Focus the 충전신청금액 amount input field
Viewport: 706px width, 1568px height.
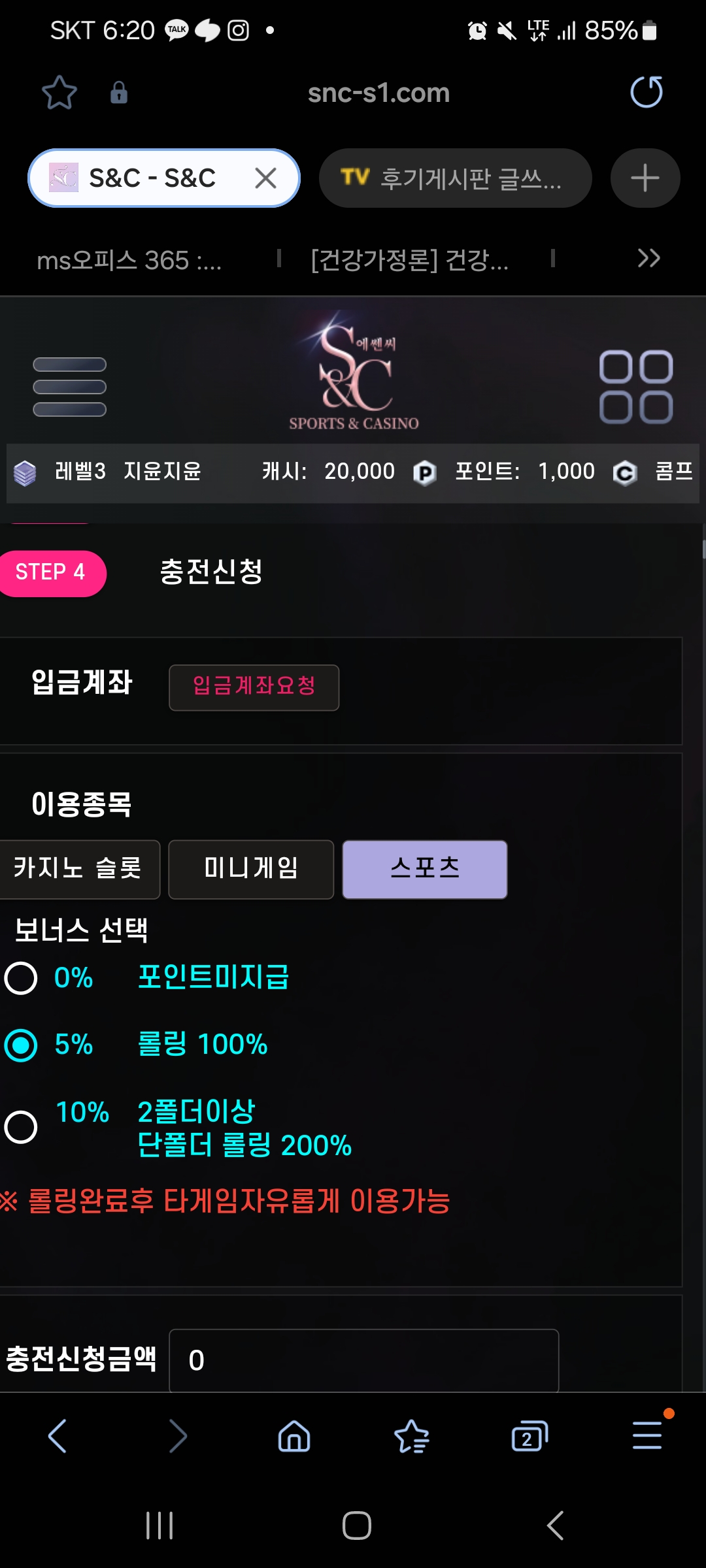[x=363, y=1360]
